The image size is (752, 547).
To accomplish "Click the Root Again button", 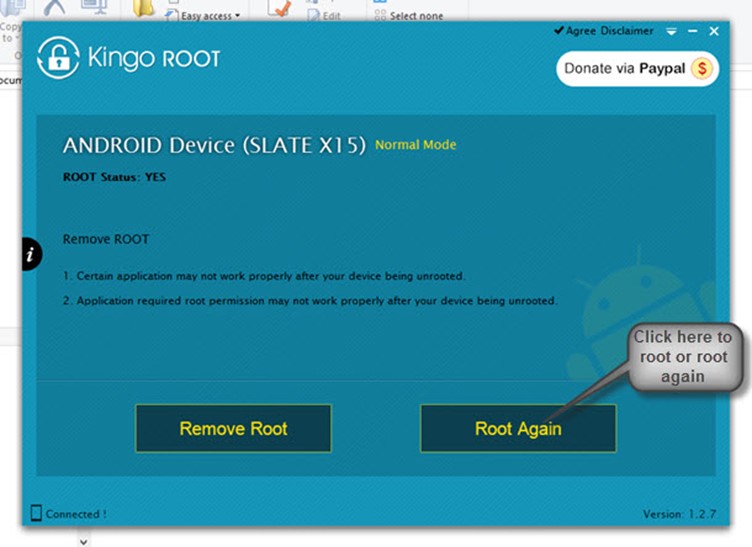I will click(518, 428).
